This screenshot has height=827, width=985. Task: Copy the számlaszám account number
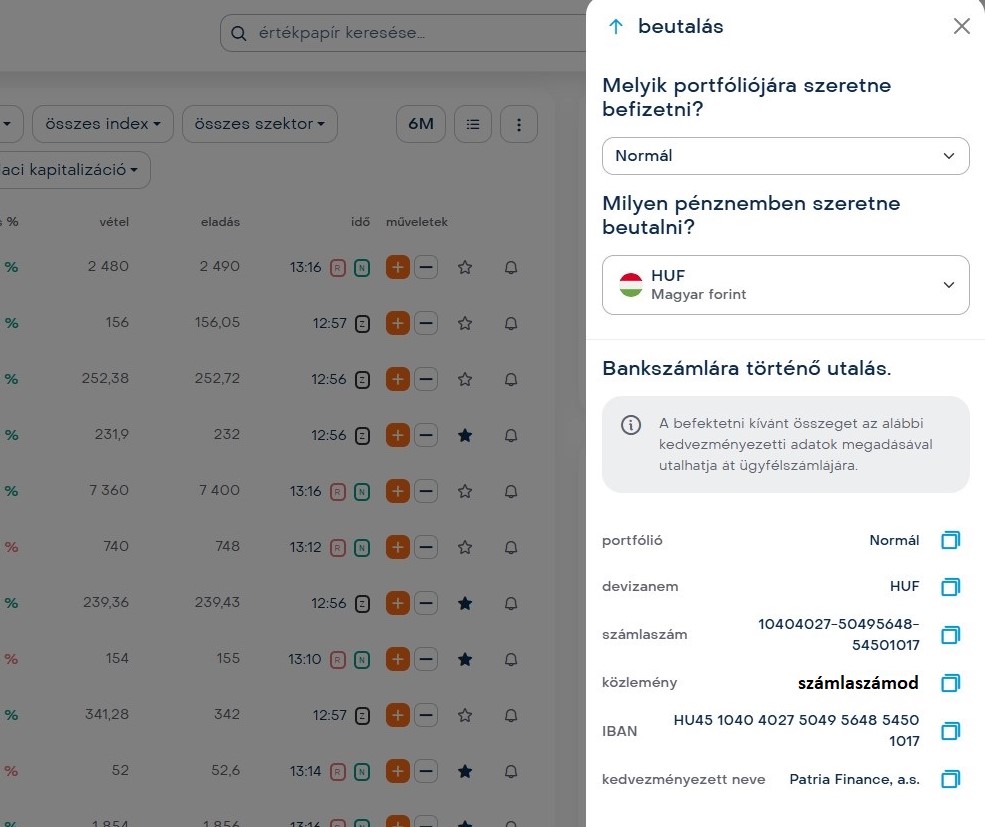pyautogui.click(x=950, y=634)
